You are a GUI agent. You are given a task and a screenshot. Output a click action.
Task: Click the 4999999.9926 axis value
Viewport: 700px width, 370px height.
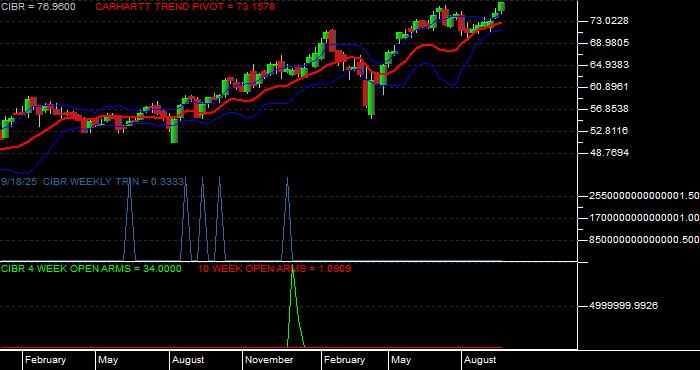(x=624, y=306)
